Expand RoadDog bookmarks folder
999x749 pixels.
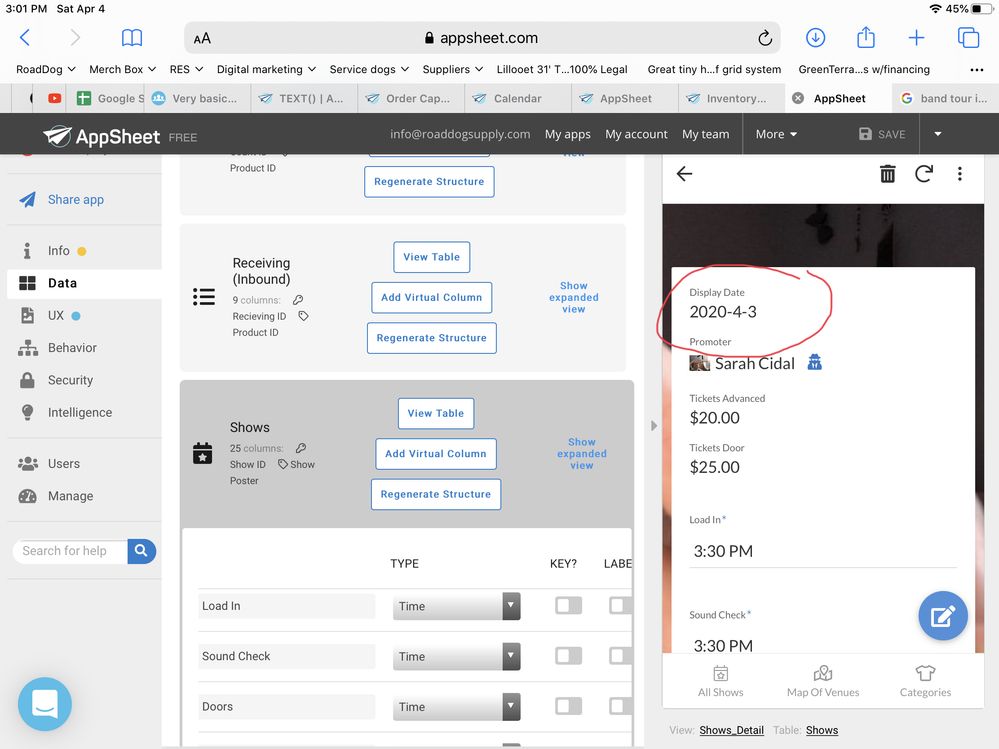click(x=46, y=69)
